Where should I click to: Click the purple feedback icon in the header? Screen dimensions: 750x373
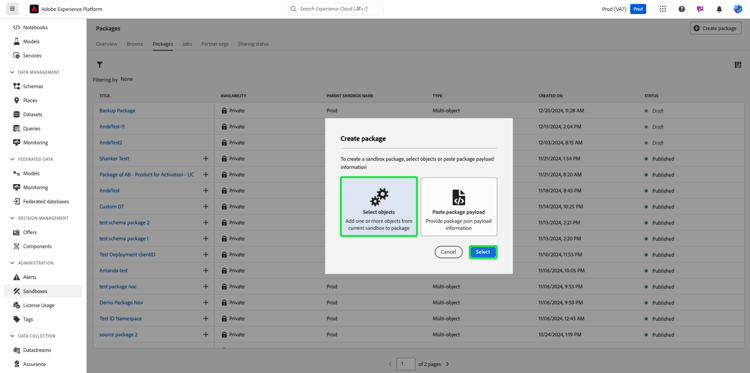coord(700,9)
